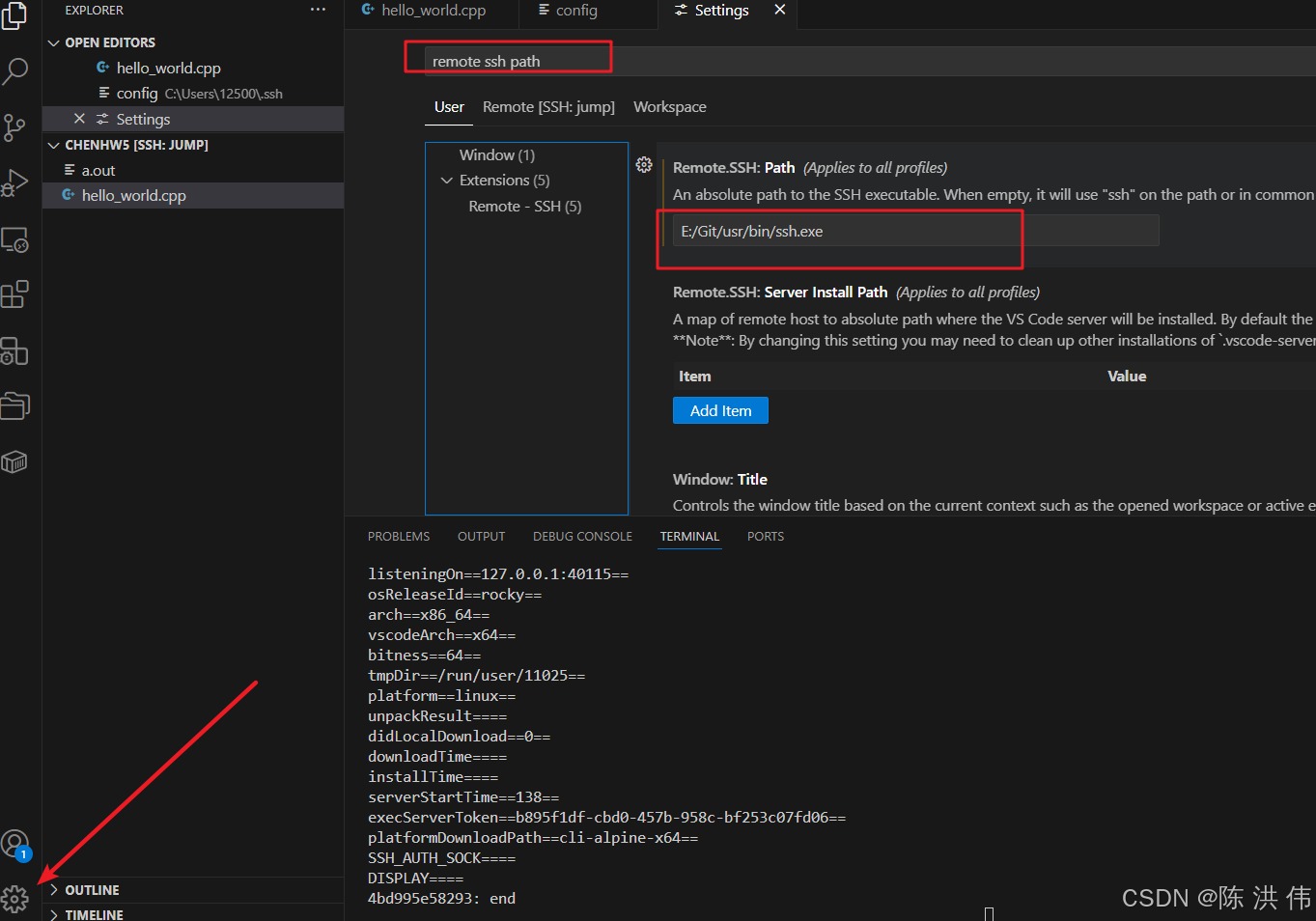Select the Remote [SSH: jump] settings scope
Screen dimensions: 1316x921
click(x=548, y=106)
